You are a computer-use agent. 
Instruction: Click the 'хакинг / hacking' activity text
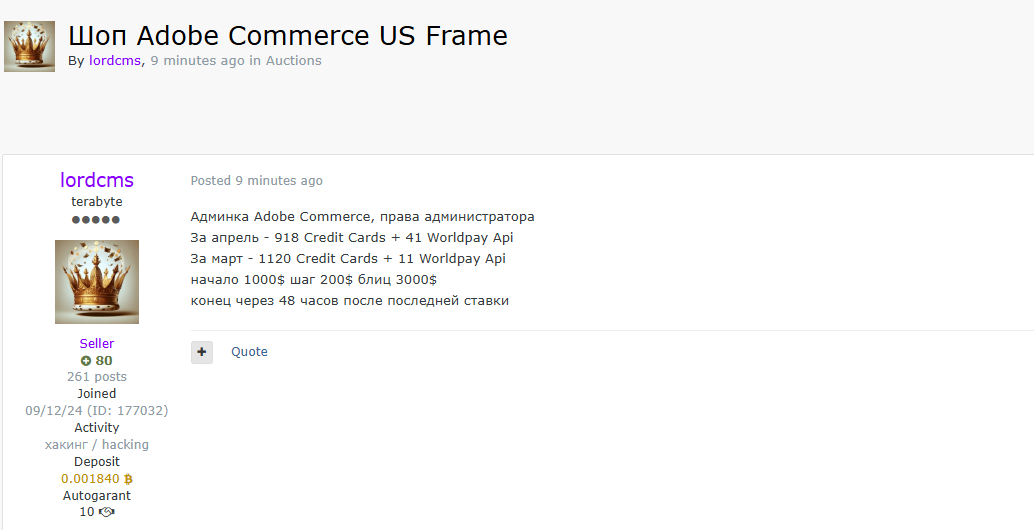pyautogui.click(x=97, y=445)
